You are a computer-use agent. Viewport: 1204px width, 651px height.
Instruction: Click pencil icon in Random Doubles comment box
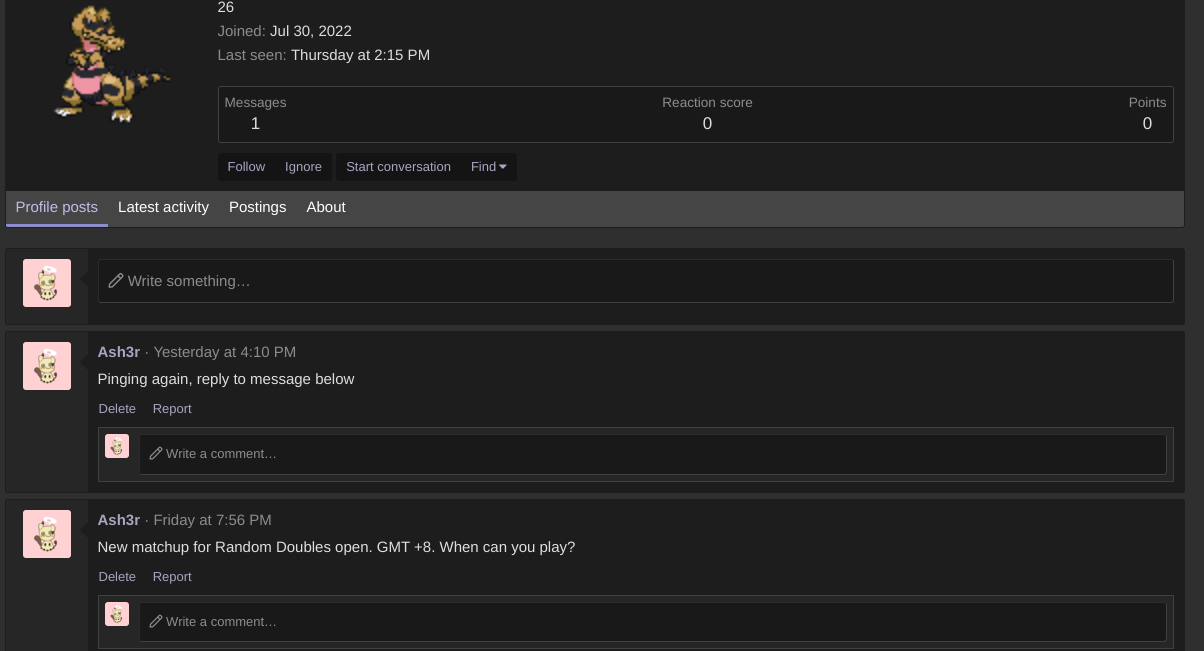point(156,622)
